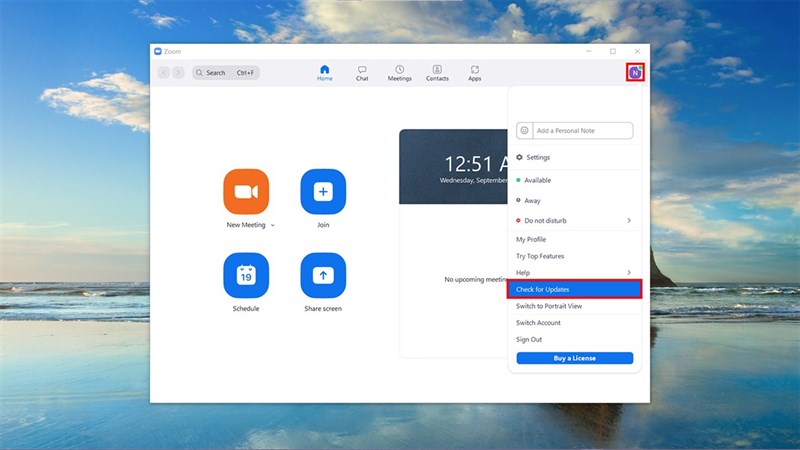This screenshot has width=800, height=450.
Task: Click the orange New Meeting camera icon
Action: (246, 192)
